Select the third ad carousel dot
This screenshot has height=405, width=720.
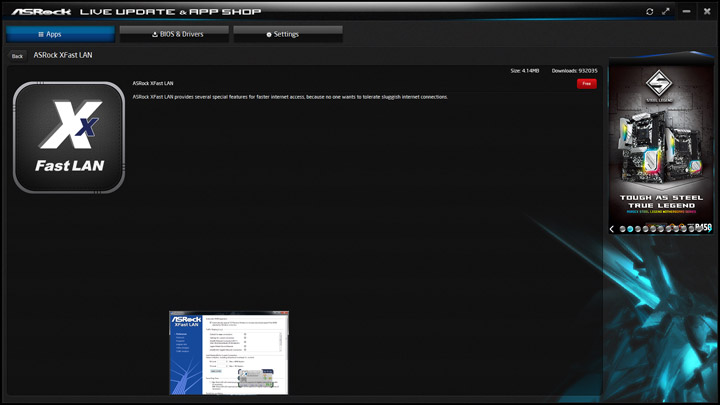638,229
